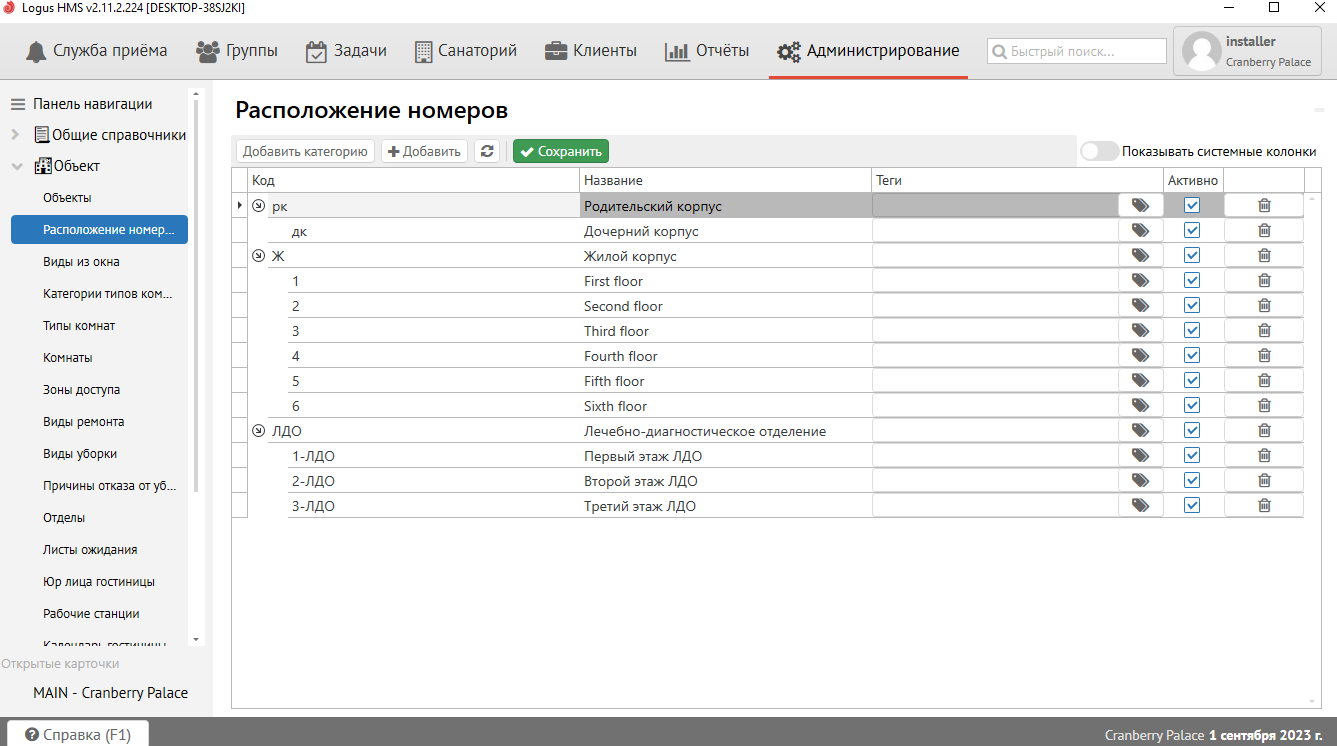Toggle Показывать системные колонки switch
Image resolution: width=1337 pixels, height=746 pixels.
tap(1099, 151)
